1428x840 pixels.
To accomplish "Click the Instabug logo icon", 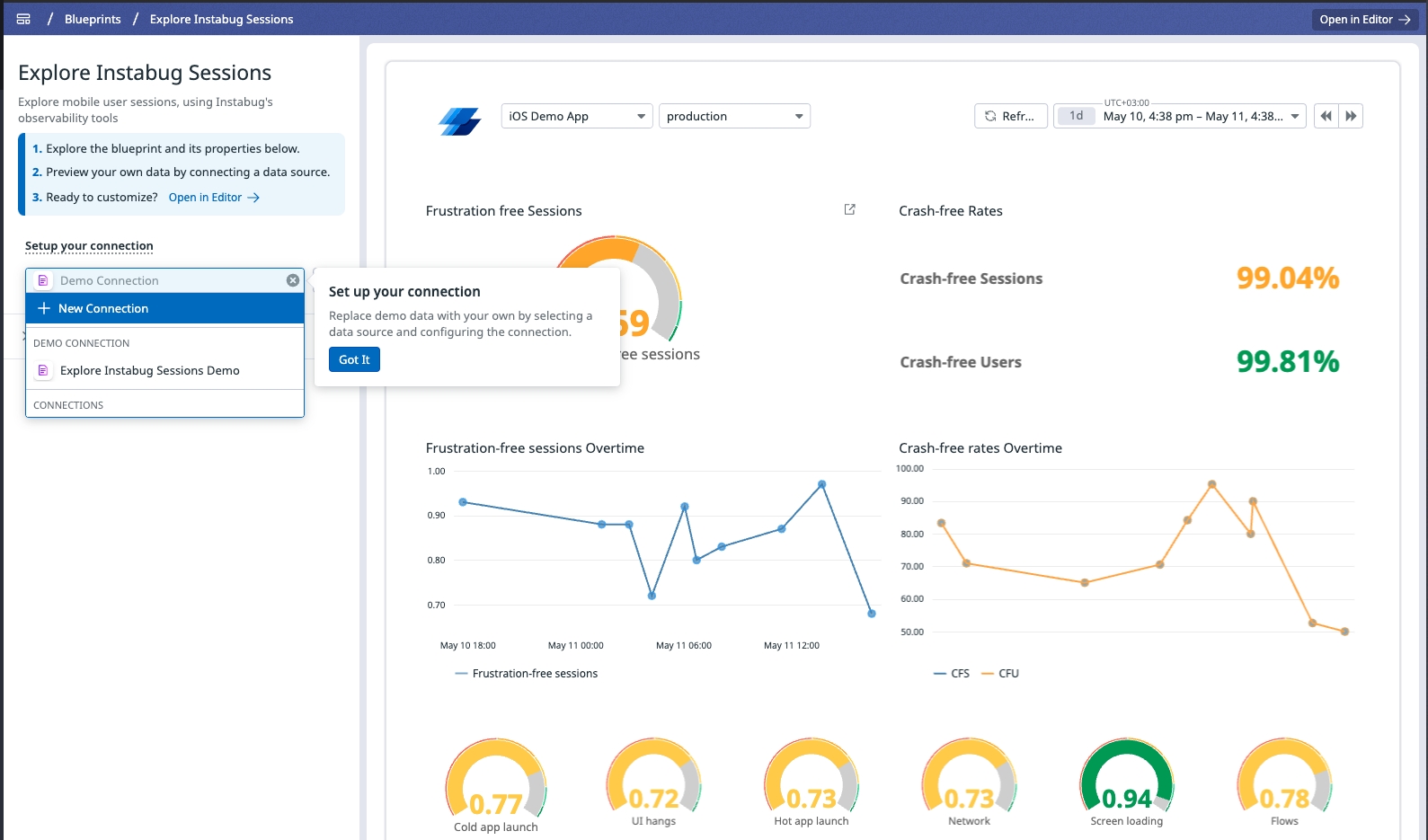I will pos(460,120).
